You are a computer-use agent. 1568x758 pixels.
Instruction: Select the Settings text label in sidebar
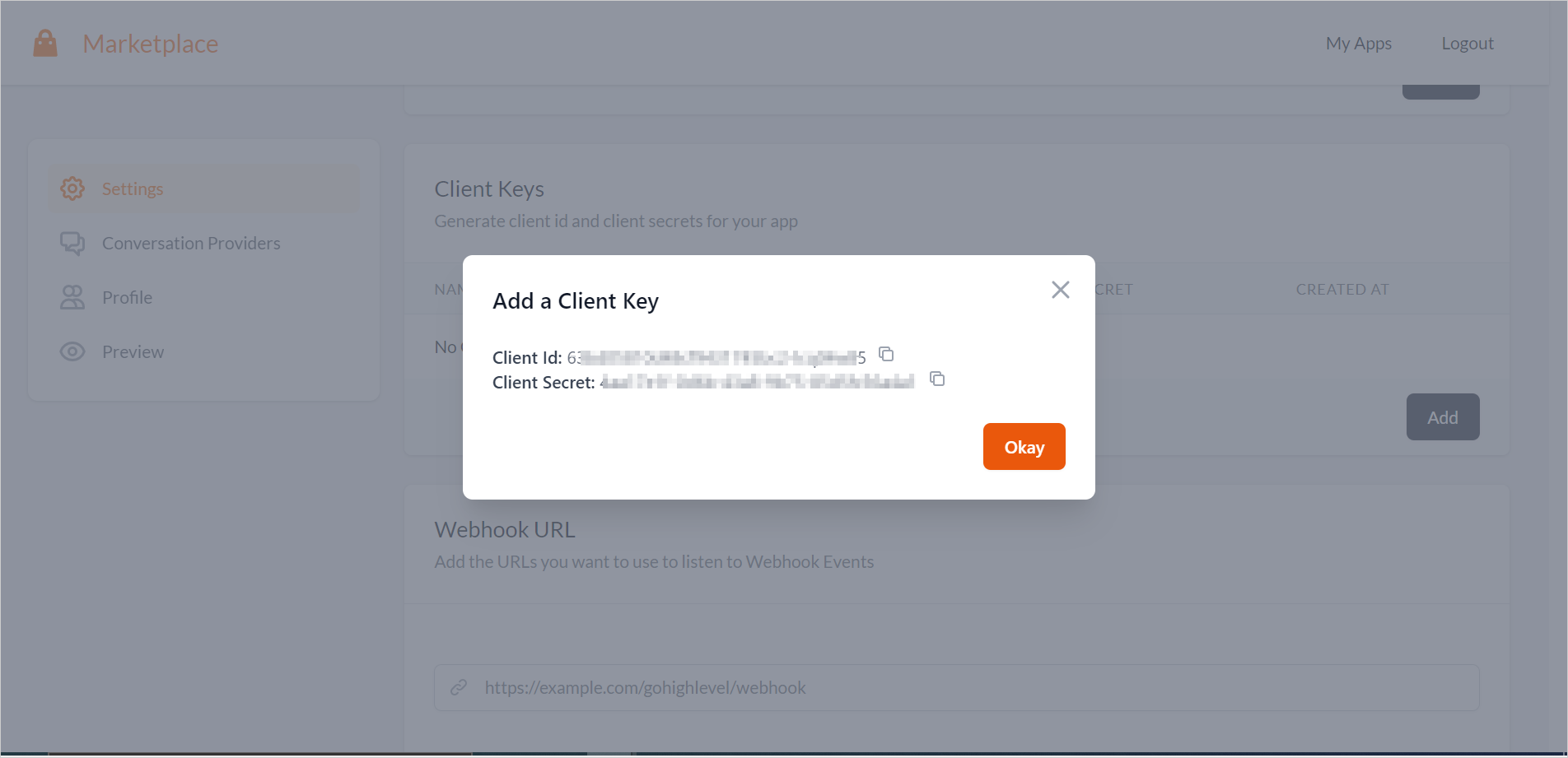tap(133, 189)
